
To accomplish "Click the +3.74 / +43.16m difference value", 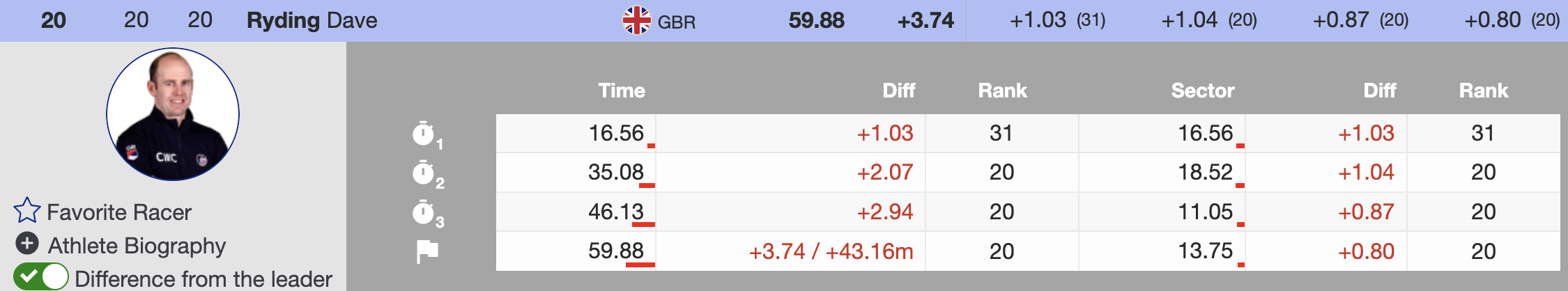I will click(x=831, y=251).
